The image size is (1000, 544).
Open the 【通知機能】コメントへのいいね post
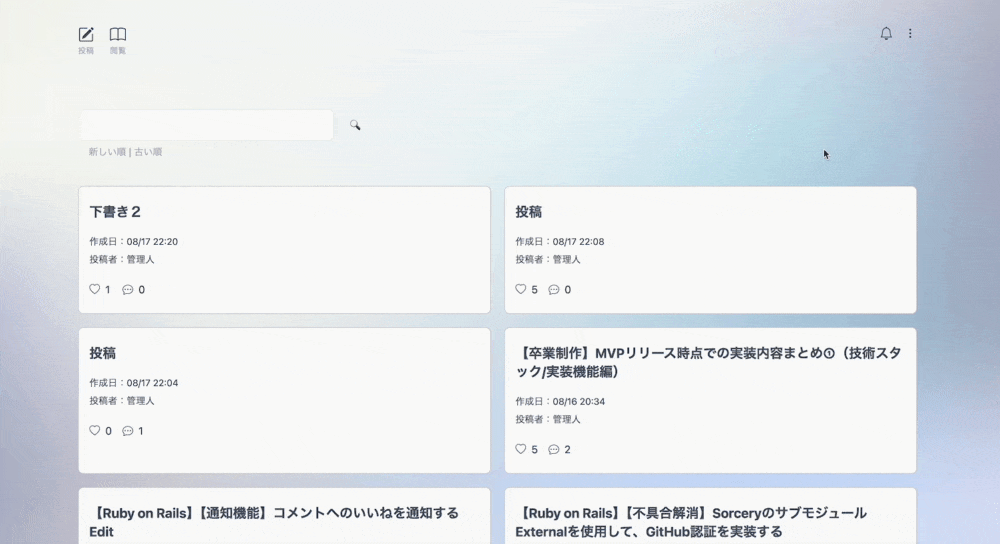(274, 522)
